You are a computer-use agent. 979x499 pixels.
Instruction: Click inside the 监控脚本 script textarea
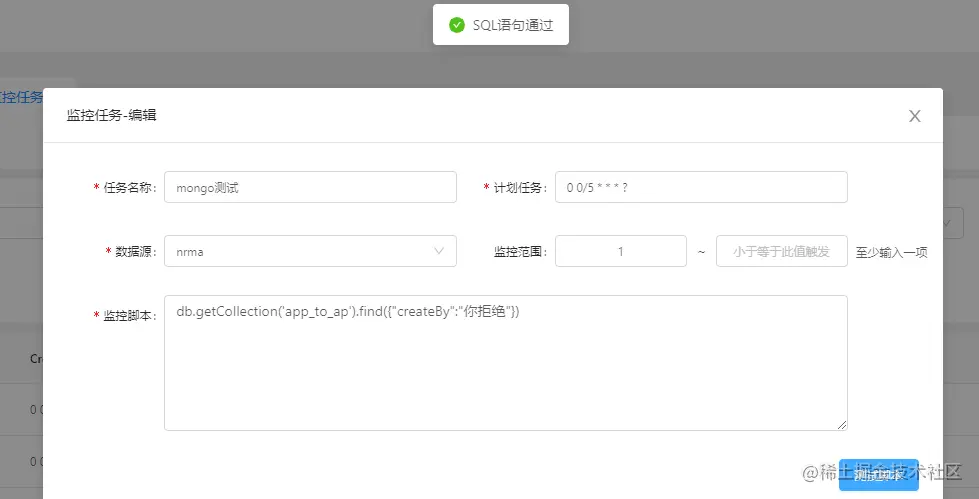pos(506,363)
